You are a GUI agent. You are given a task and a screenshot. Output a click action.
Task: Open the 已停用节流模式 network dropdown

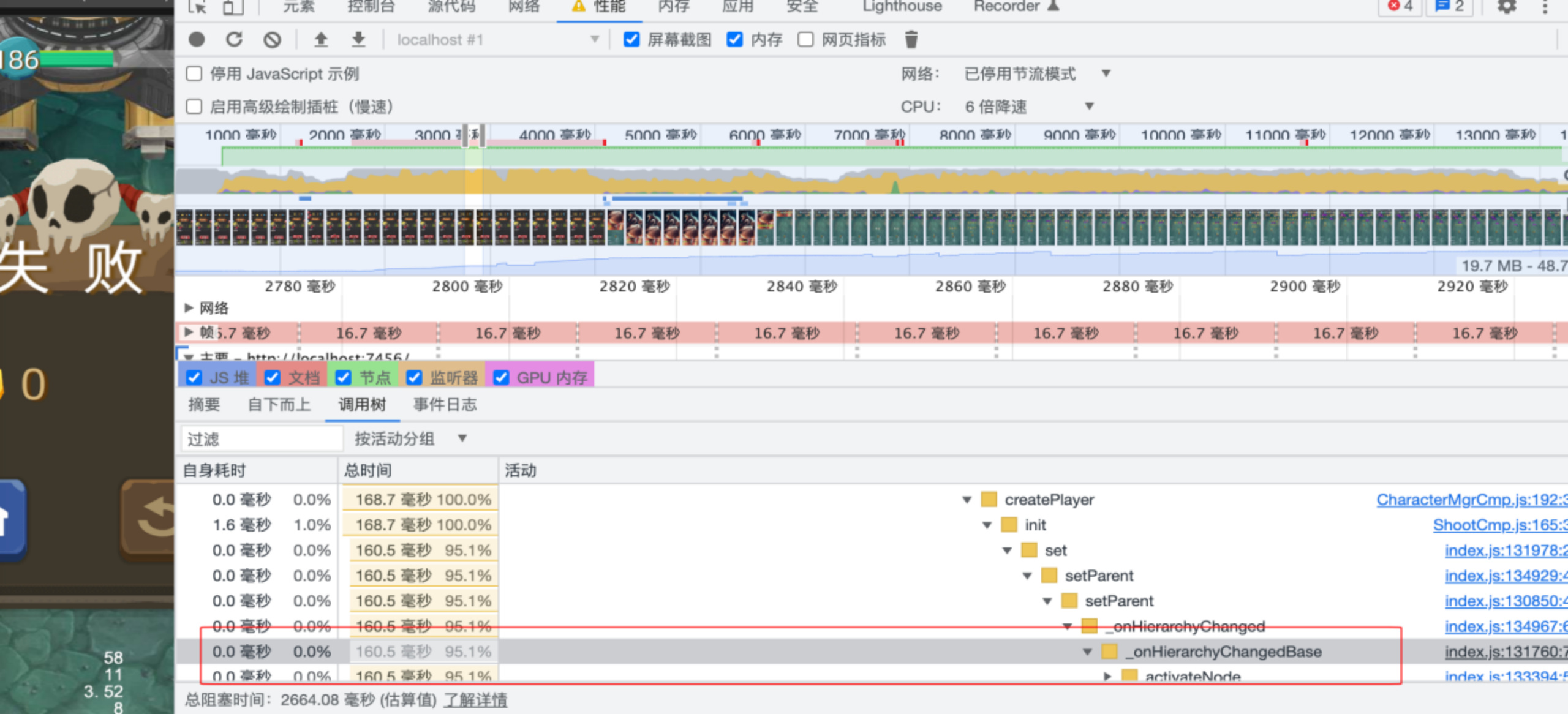click(x=1036, y=74)
